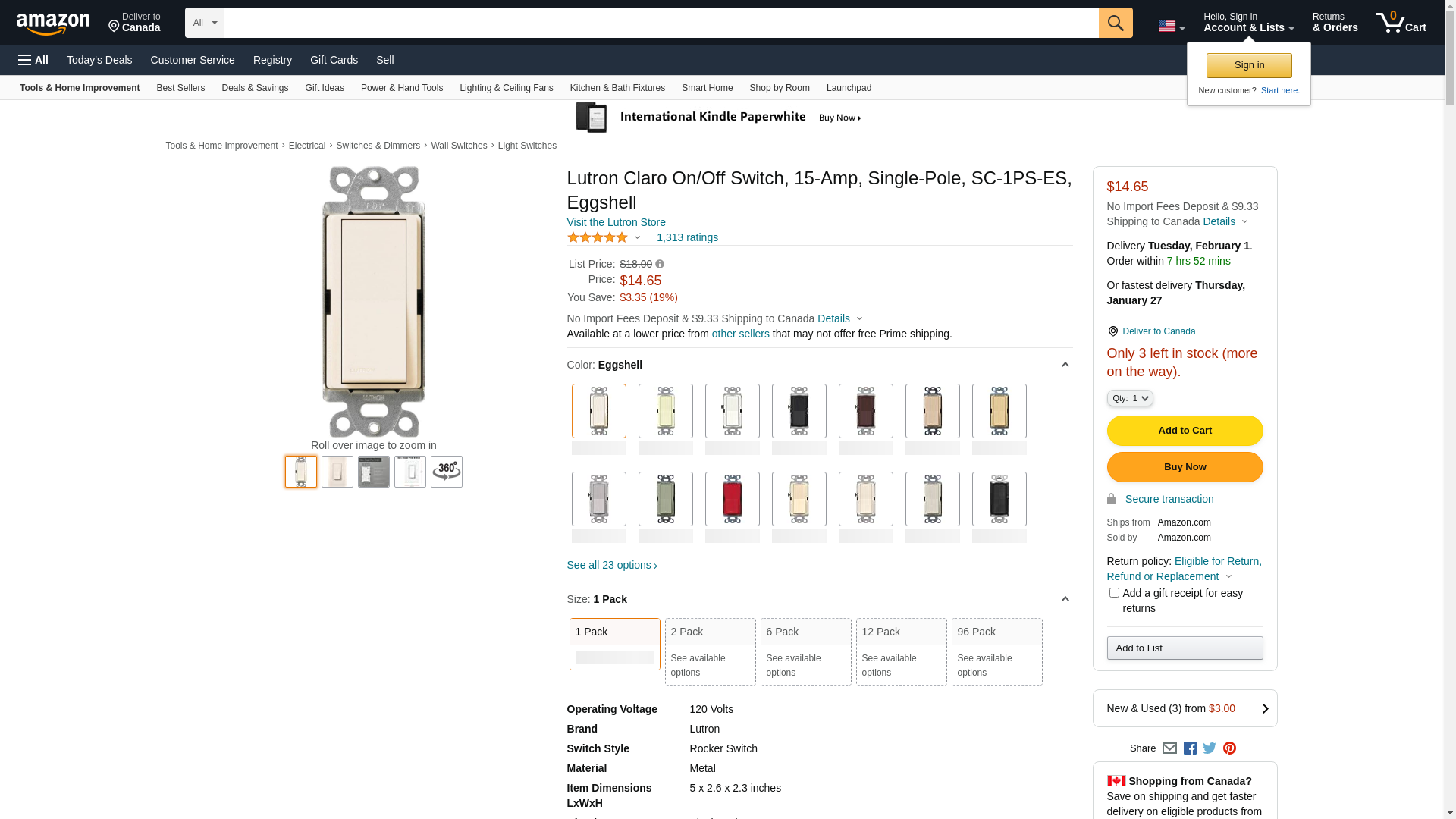Check the gift receipt checkbox
The width and height of the screenshot is (1456, 819).
[1114, 593]
